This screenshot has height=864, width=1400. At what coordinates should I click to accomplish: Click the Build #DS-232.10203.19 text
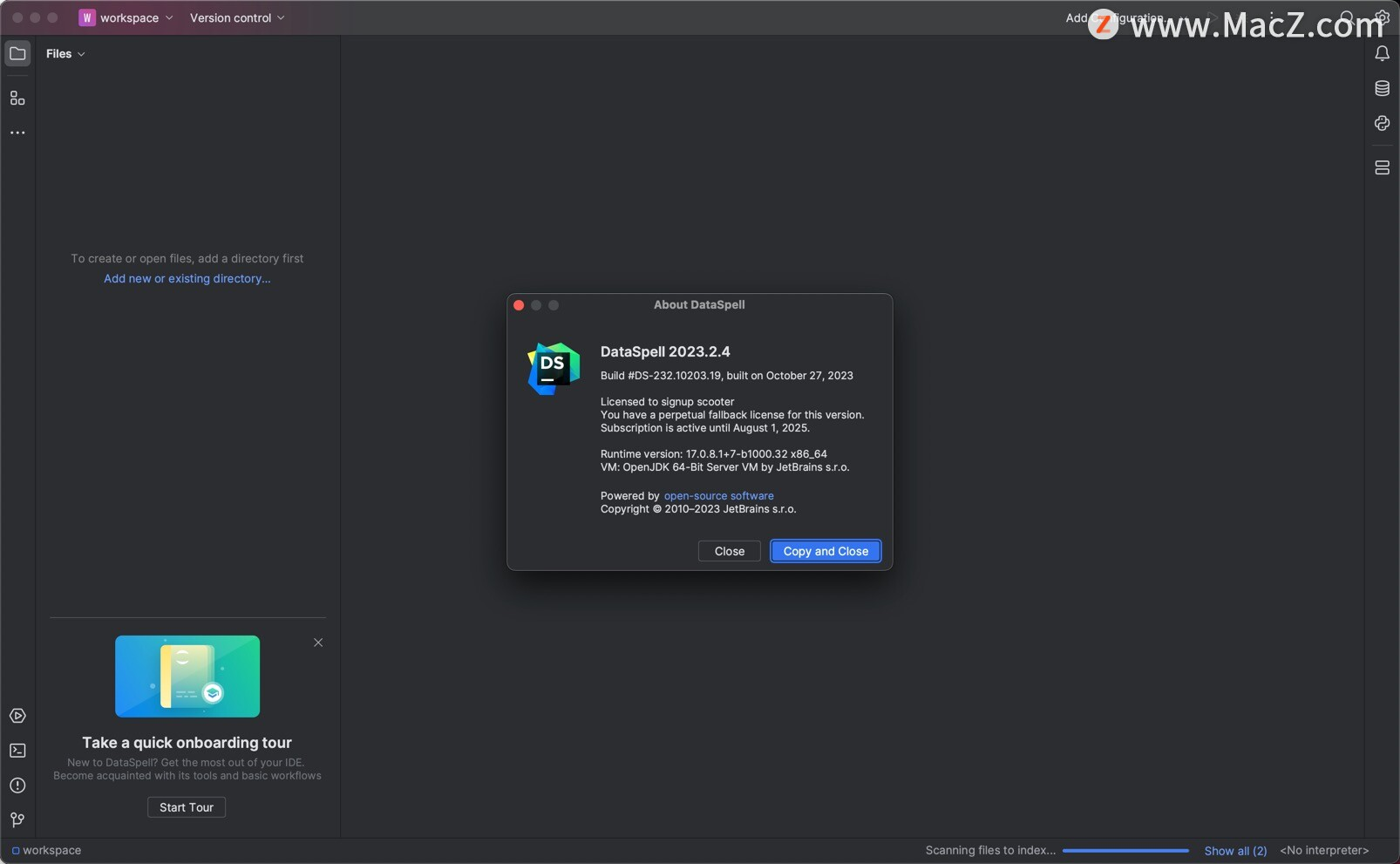point(726,376)
